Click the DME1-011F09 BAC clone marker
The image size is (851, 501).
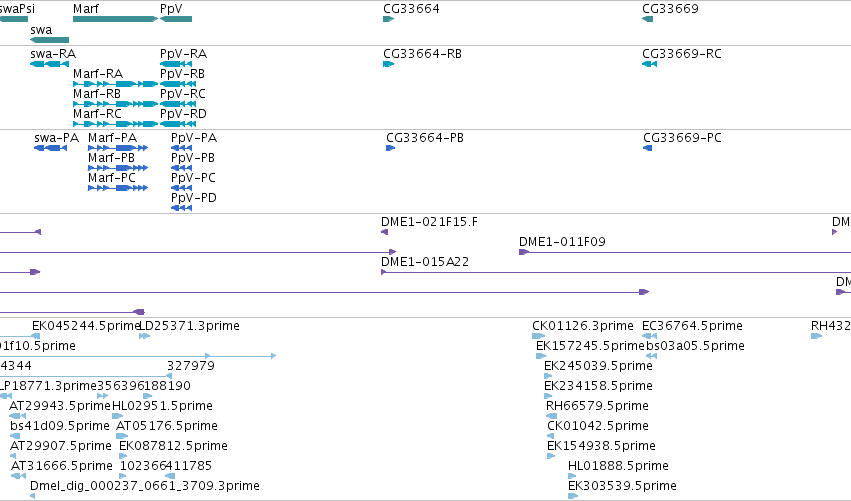524,252
